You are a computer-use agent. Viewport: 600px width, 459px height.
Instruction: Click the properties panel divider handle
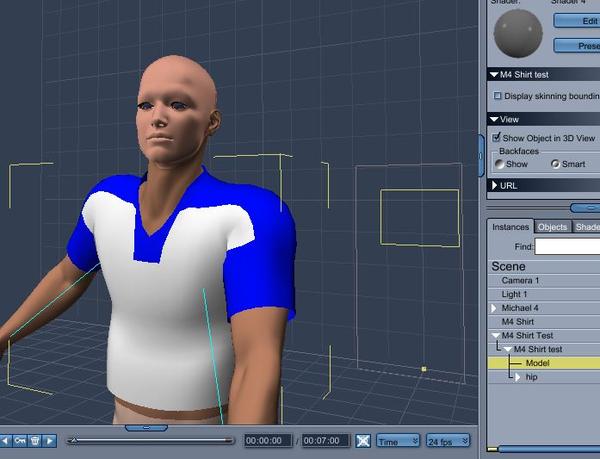click(585, 208)
